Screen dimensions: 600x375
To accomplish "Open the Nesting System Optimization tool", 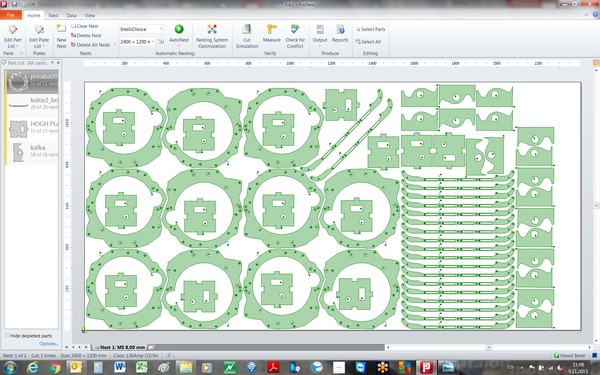I will click(212, 36).
